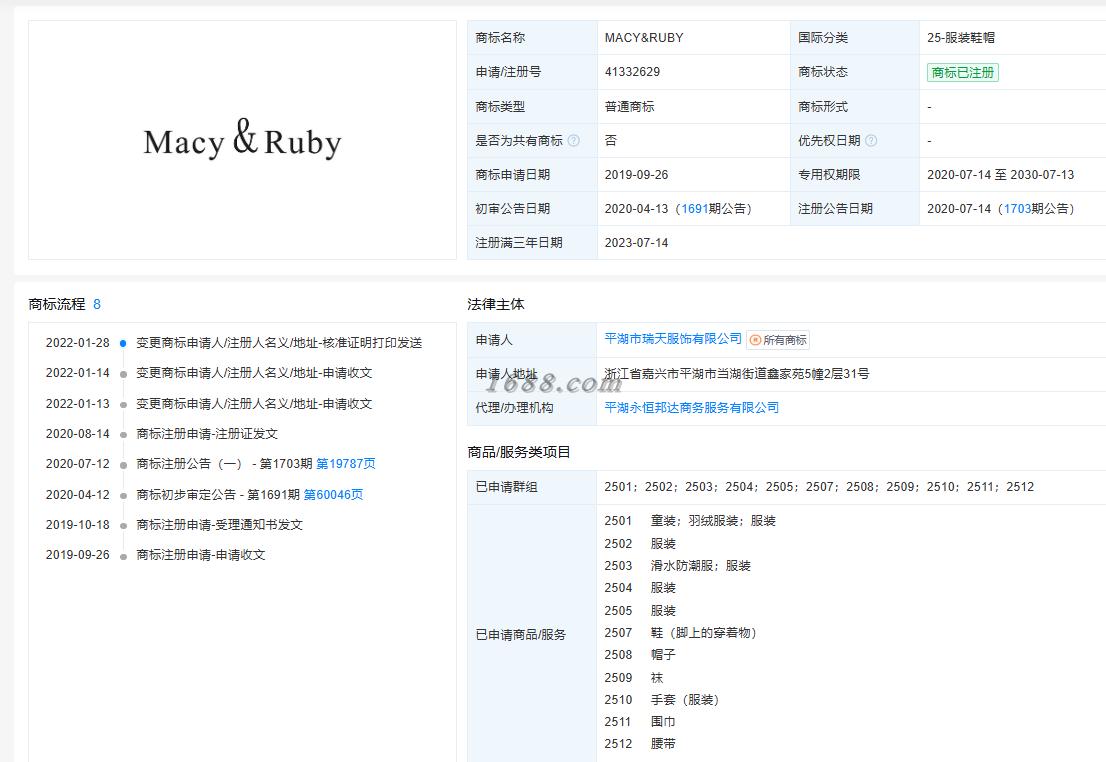
Task: Click the 所有商标 button
Action: coord(778,340)
